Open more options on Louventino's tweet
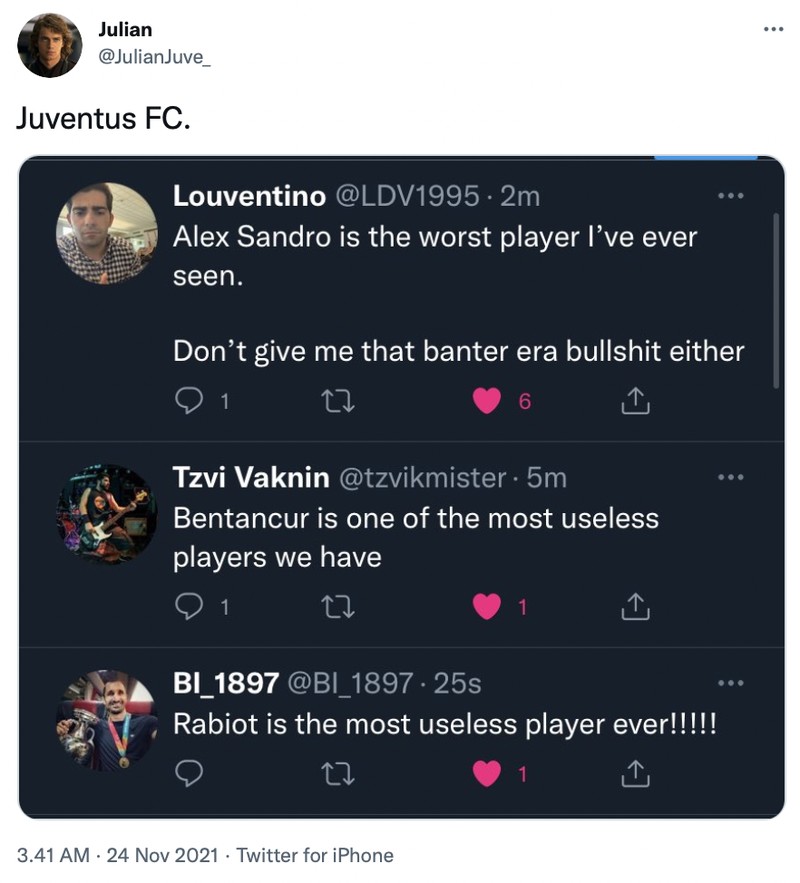This screenshot has height=883, width=800. click(731, 197)
